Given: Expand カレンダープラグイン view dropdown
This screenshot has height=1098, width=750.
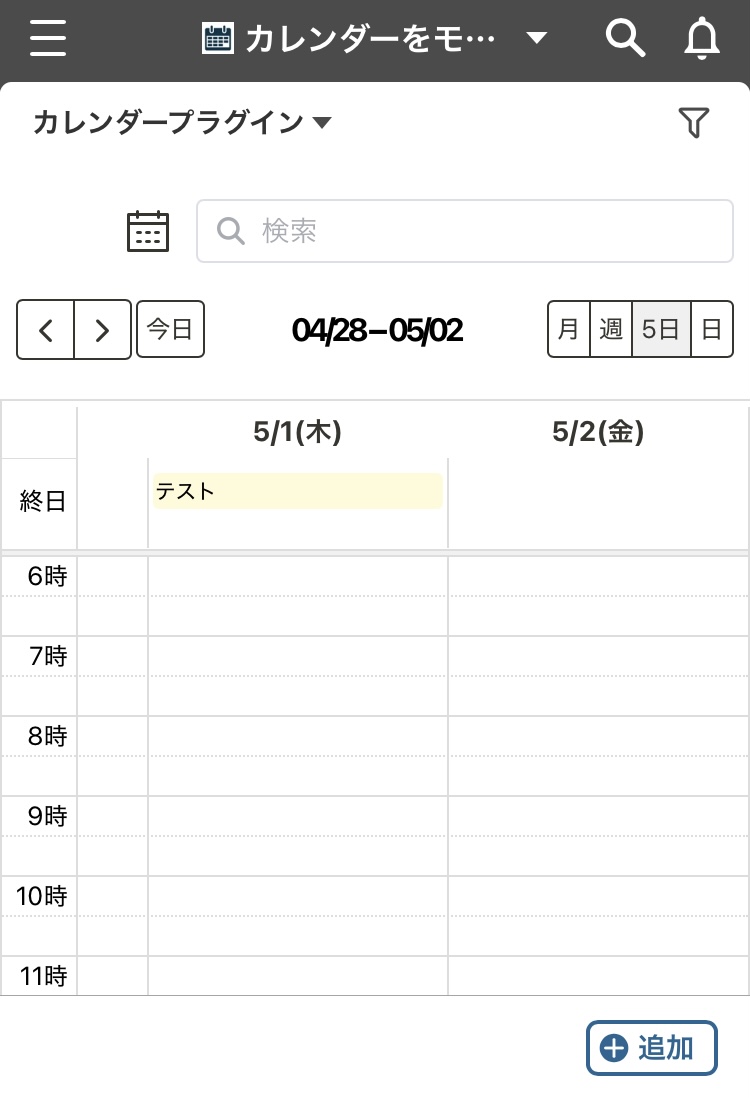Looking at the screenshot, I should (182, 123).
